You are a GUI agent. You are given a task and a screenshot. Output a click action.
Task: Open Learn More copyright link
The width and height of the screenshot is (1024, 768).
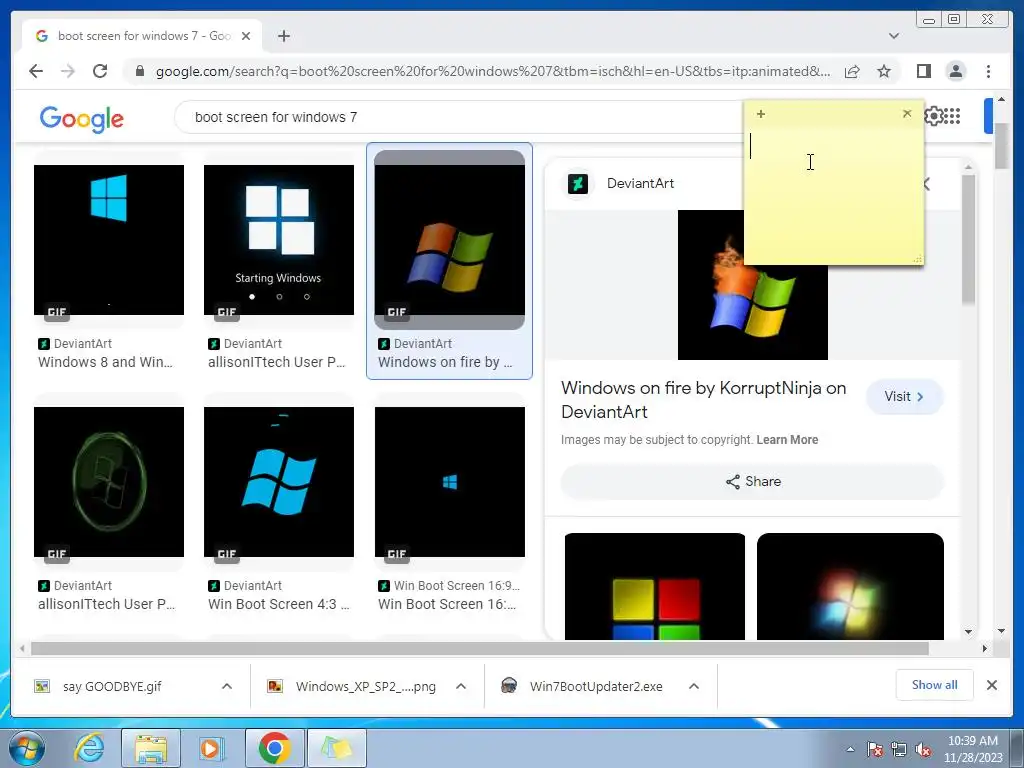(x=787, y=440)
